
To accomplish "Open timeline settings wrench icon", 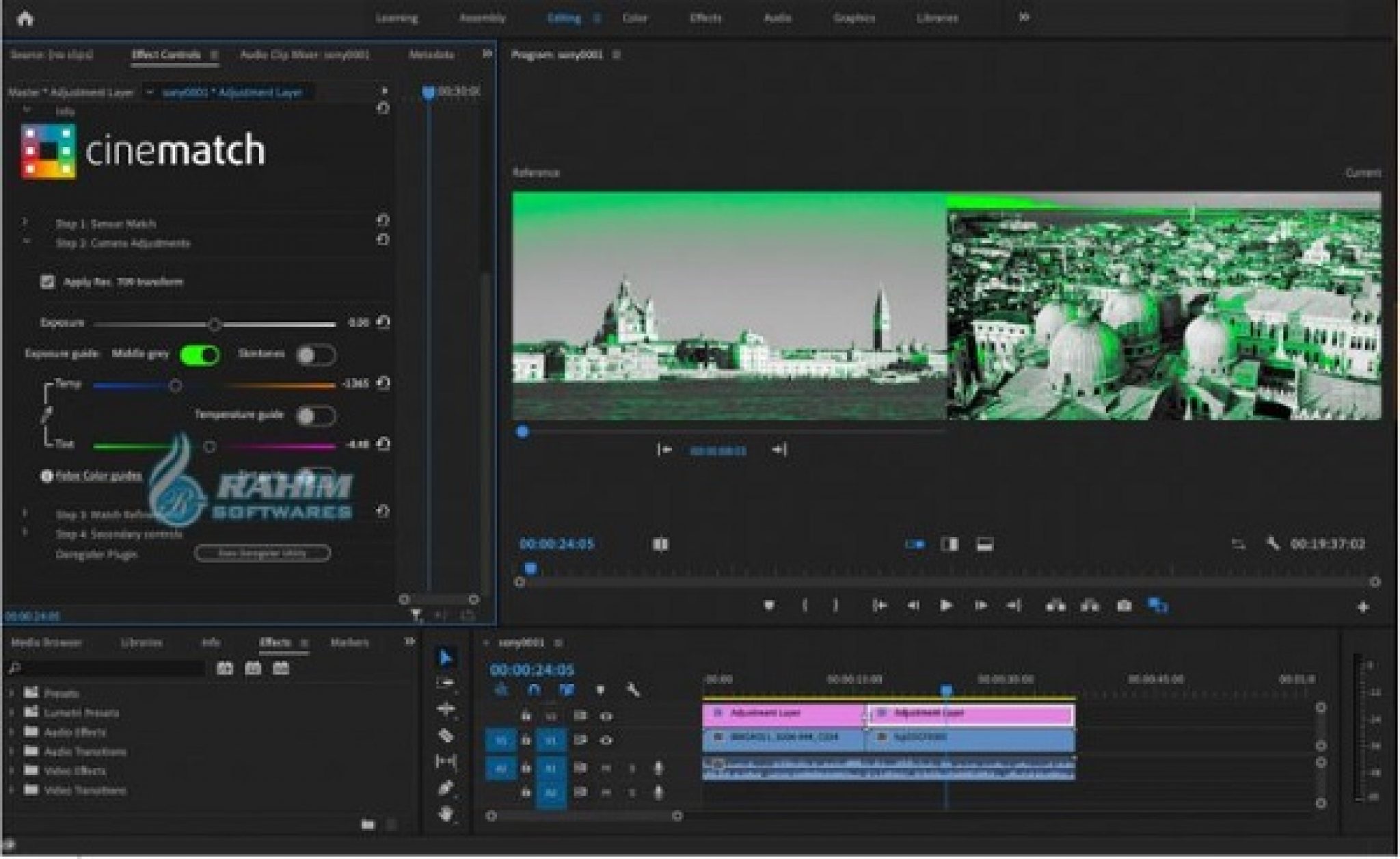I will [x=633, y=691].
